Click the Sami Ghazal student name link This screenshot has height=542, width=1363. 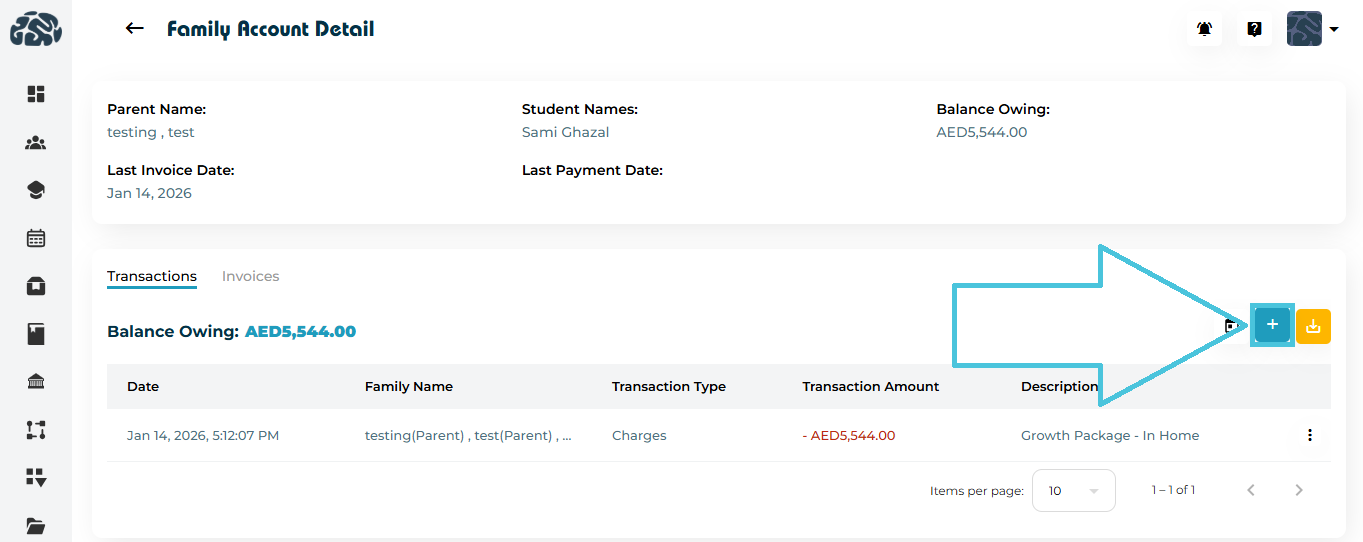tap(565, 132)
